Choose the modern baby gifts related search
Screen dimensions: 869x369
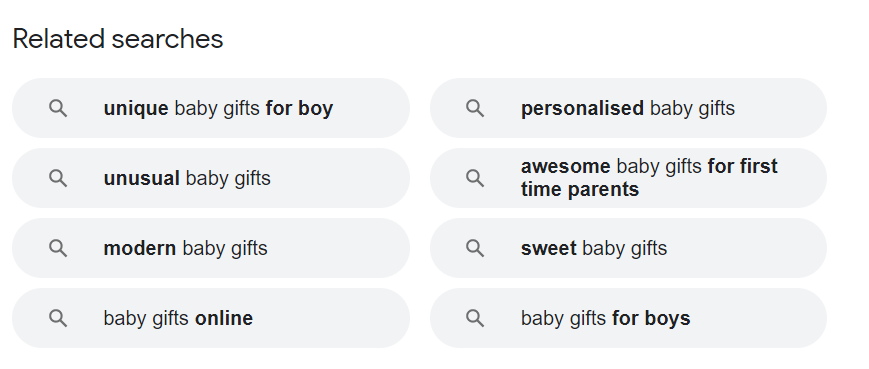coord(211,248)
